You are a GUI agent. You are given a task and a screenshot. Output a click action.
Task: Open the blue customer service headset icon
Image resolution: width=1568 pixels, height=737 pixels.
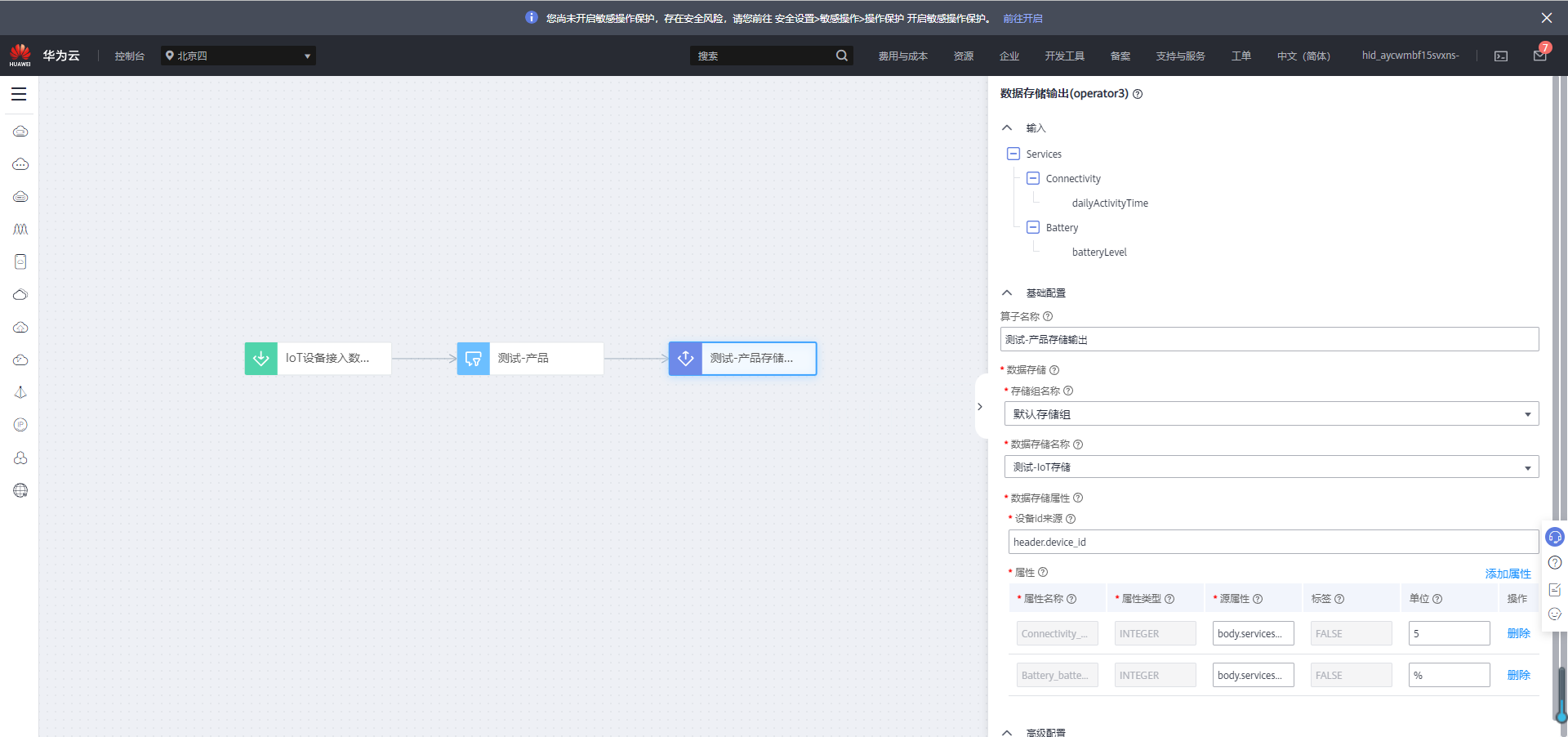point(1555,537)
